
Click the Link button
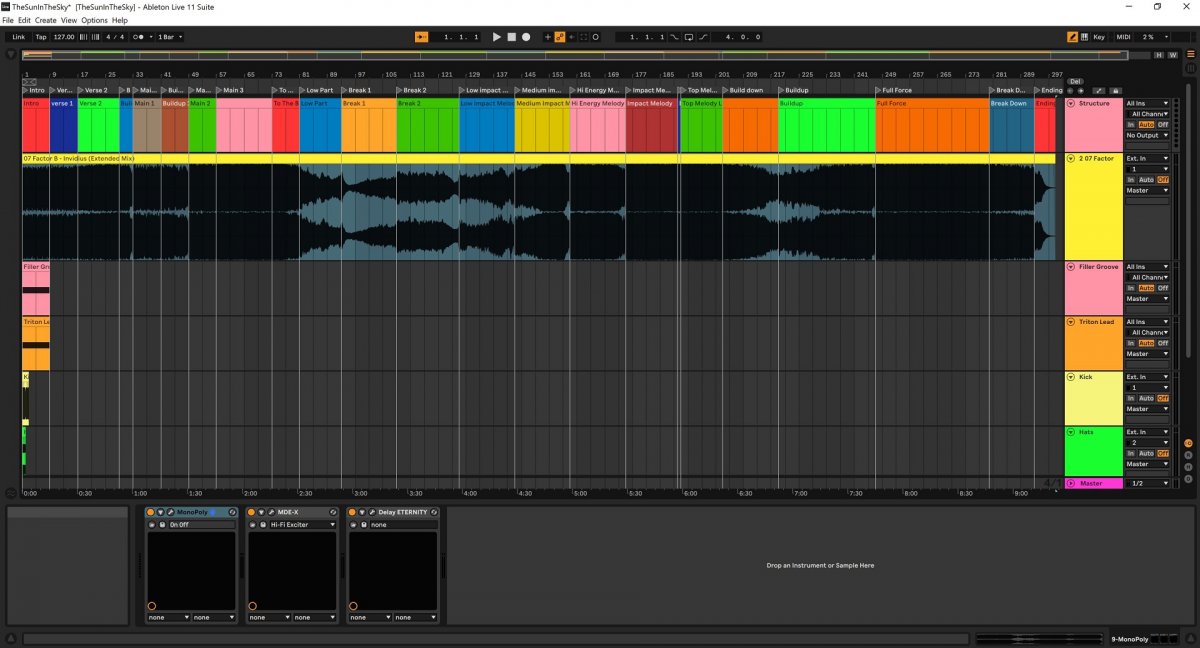pos(19,37)
